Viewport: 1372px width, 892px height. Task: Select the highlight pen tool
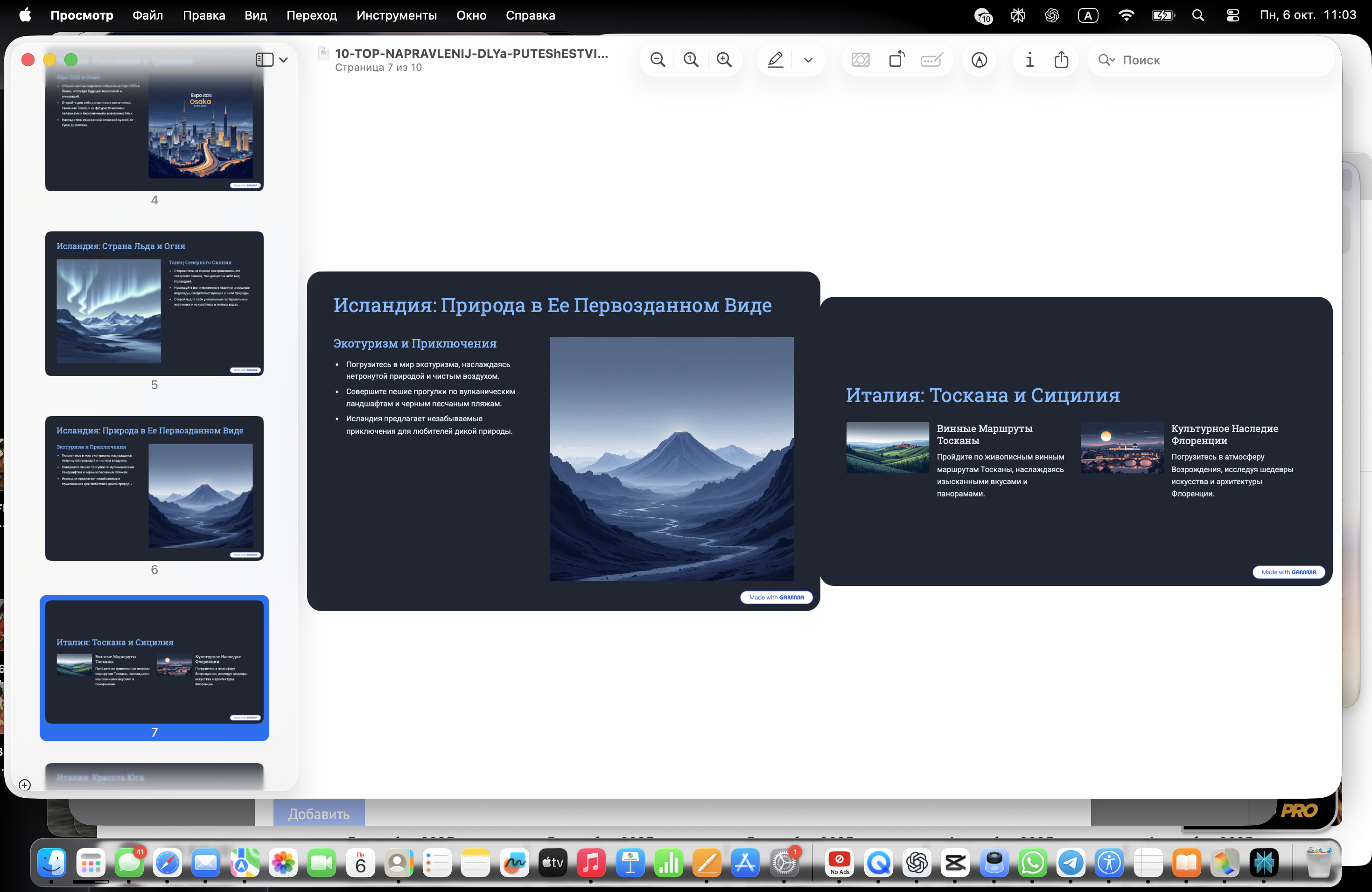(775, 60)
